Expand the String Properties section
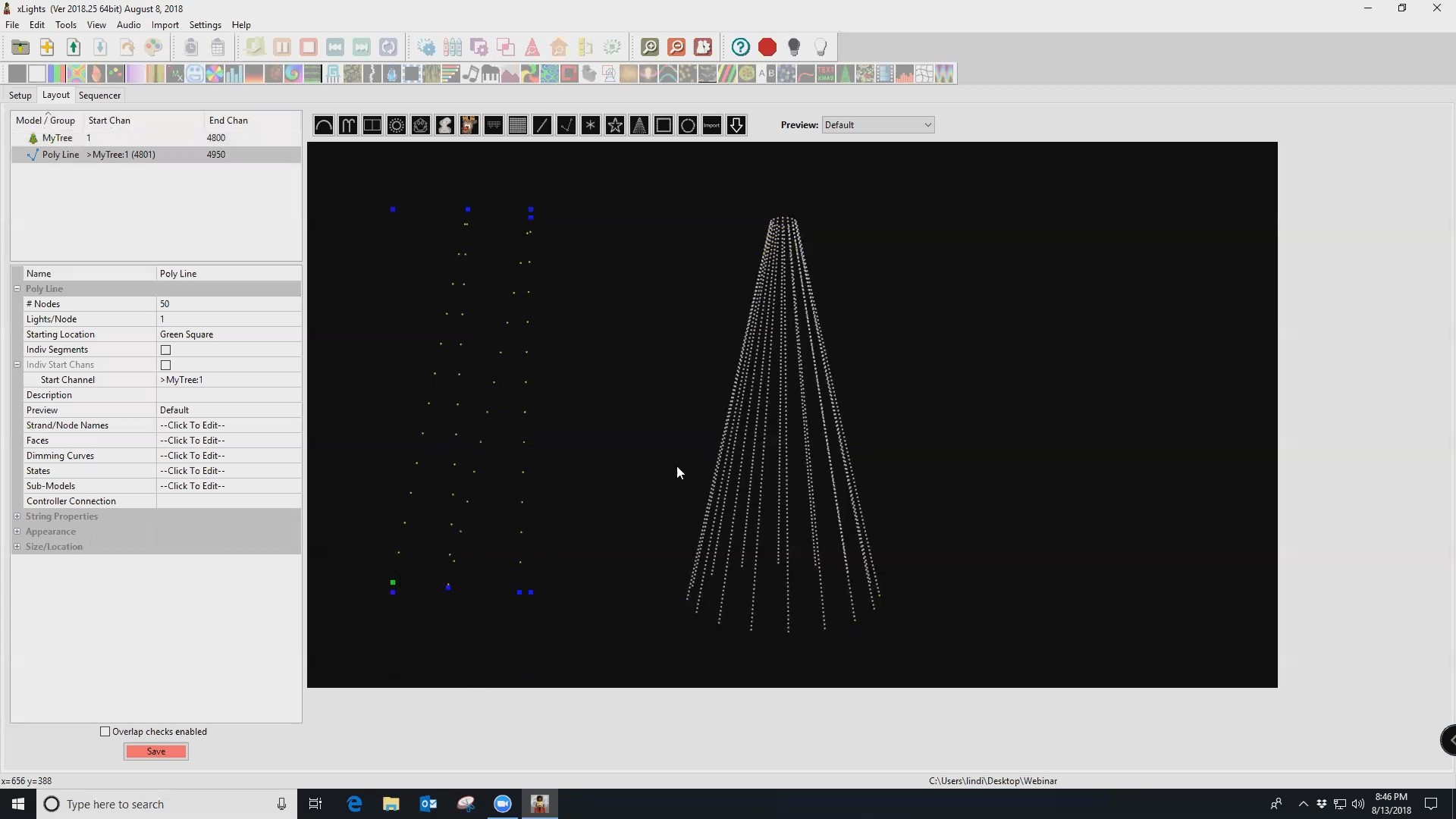 point(17,516)
